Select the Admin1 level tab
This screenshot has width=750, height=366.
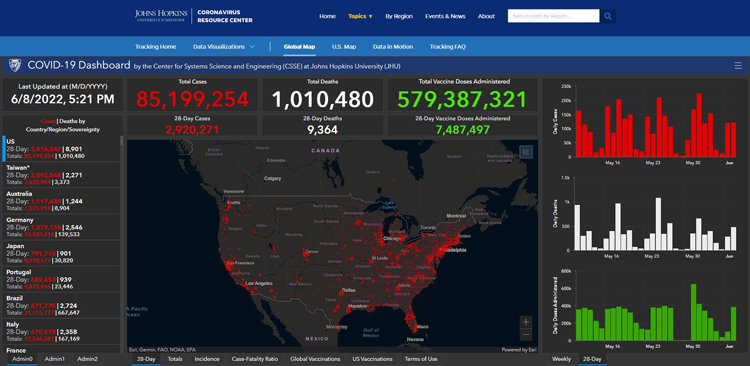tap(55, 359)
